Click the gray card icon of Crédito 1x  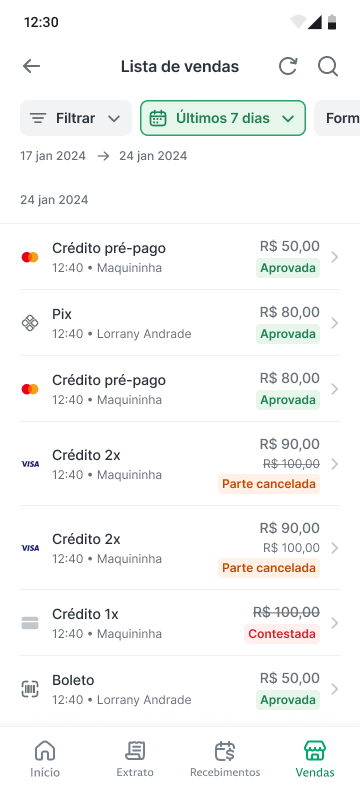coord(30,624)
